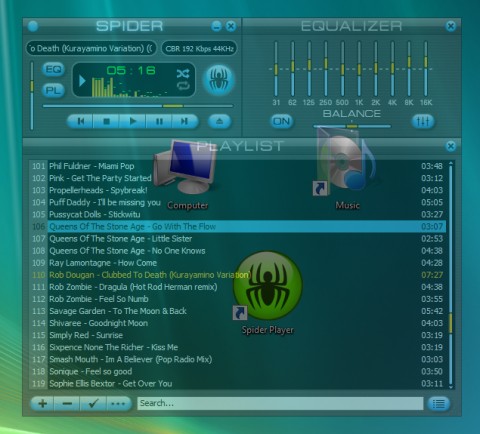Viewport: 480px width, 434px height.
Task: Open the playlist list-view menu button
Action: [439, 404]
